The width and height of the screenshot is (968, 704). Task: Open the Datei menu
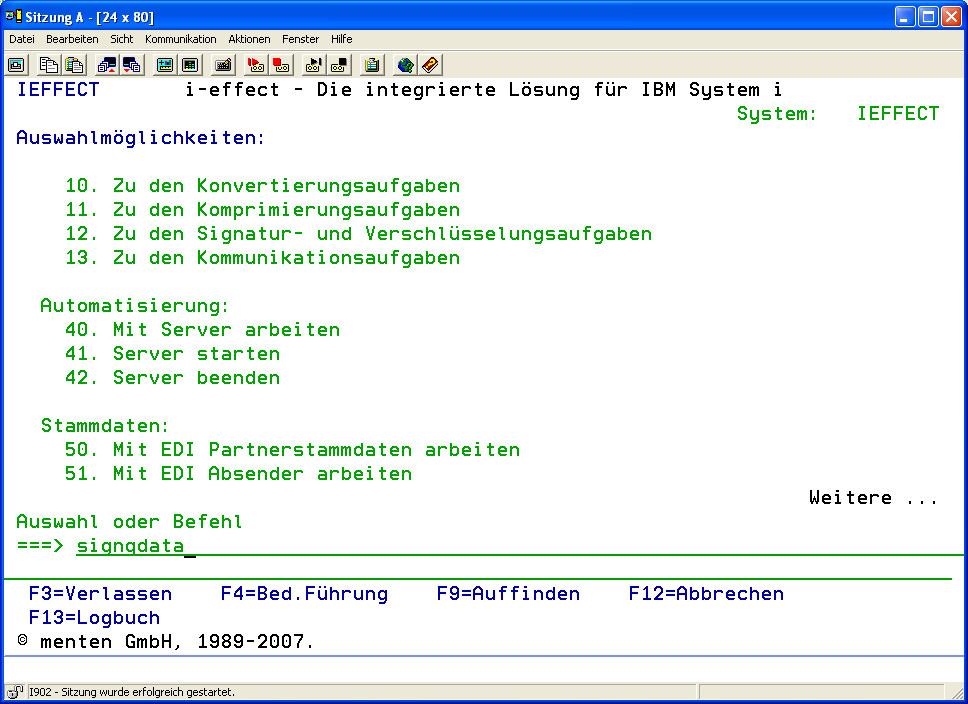(x=22, y=39)
